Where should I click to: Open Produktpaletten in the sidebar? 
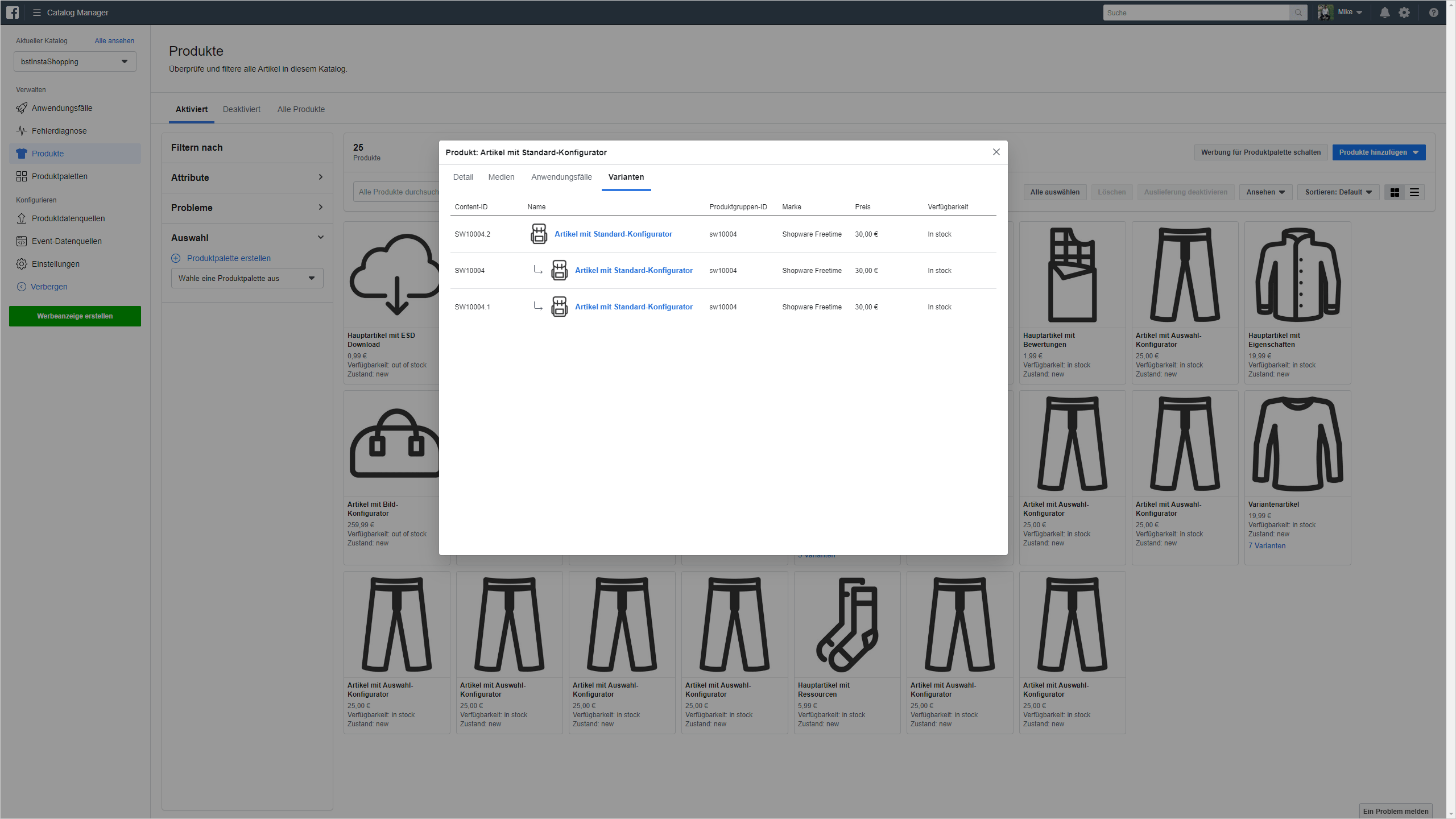tap(60, 176)
